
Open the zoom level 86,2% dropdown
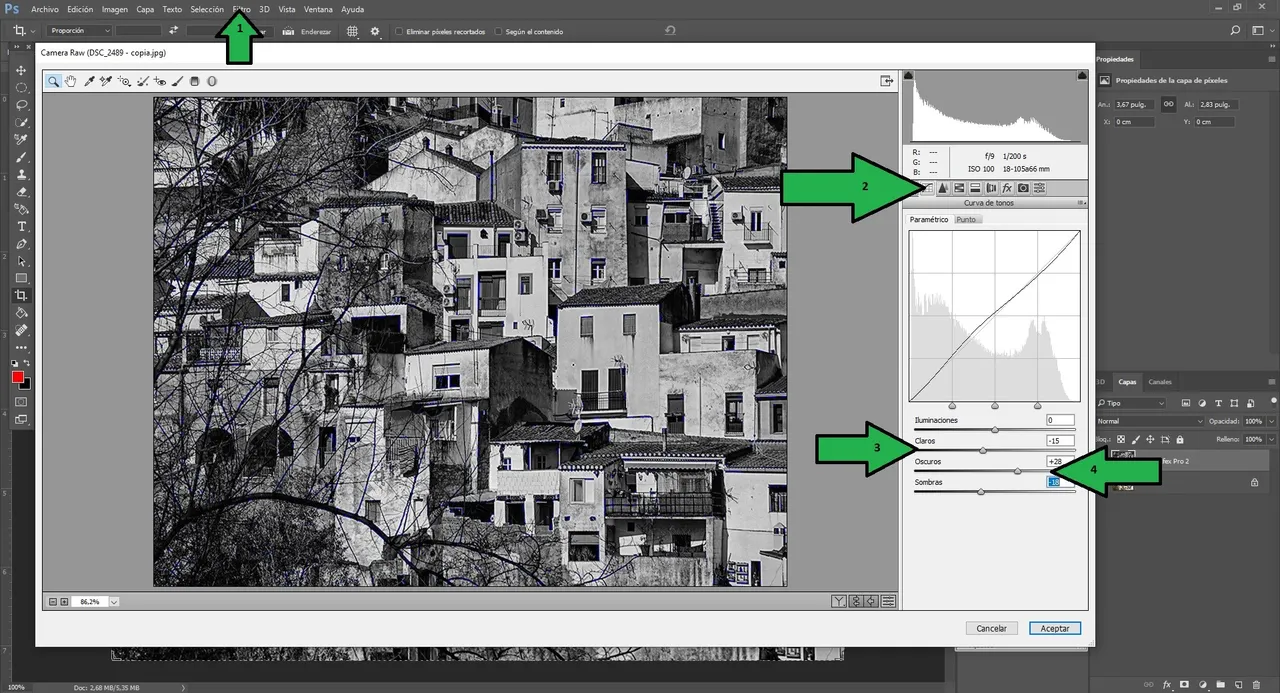[115, 601]
